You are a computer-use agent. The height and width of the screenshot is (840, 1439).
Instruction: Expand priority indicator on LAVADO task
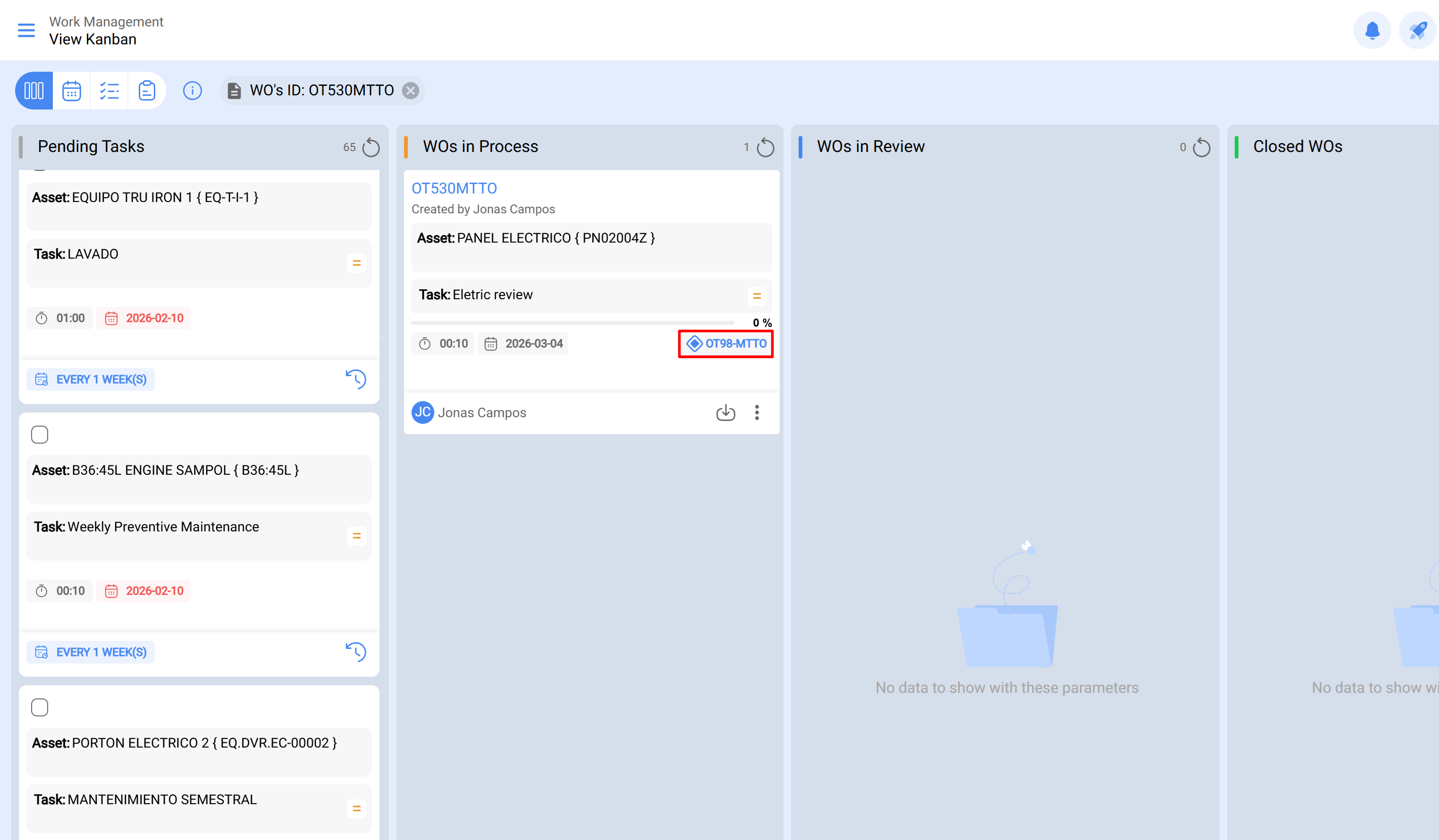(x=356, y=263)
